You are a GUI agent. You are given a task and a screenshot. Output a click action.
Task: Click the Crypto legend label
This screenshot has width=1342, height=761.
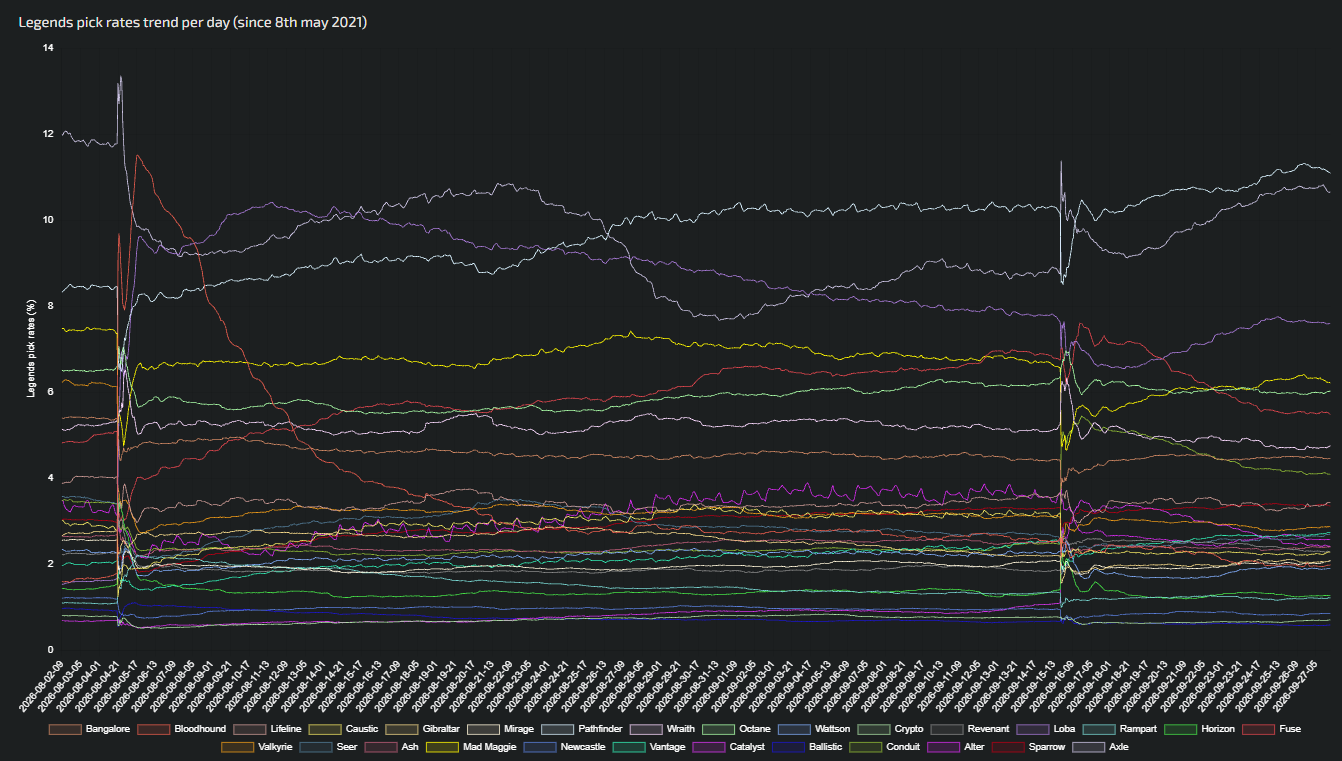[908, 729]
